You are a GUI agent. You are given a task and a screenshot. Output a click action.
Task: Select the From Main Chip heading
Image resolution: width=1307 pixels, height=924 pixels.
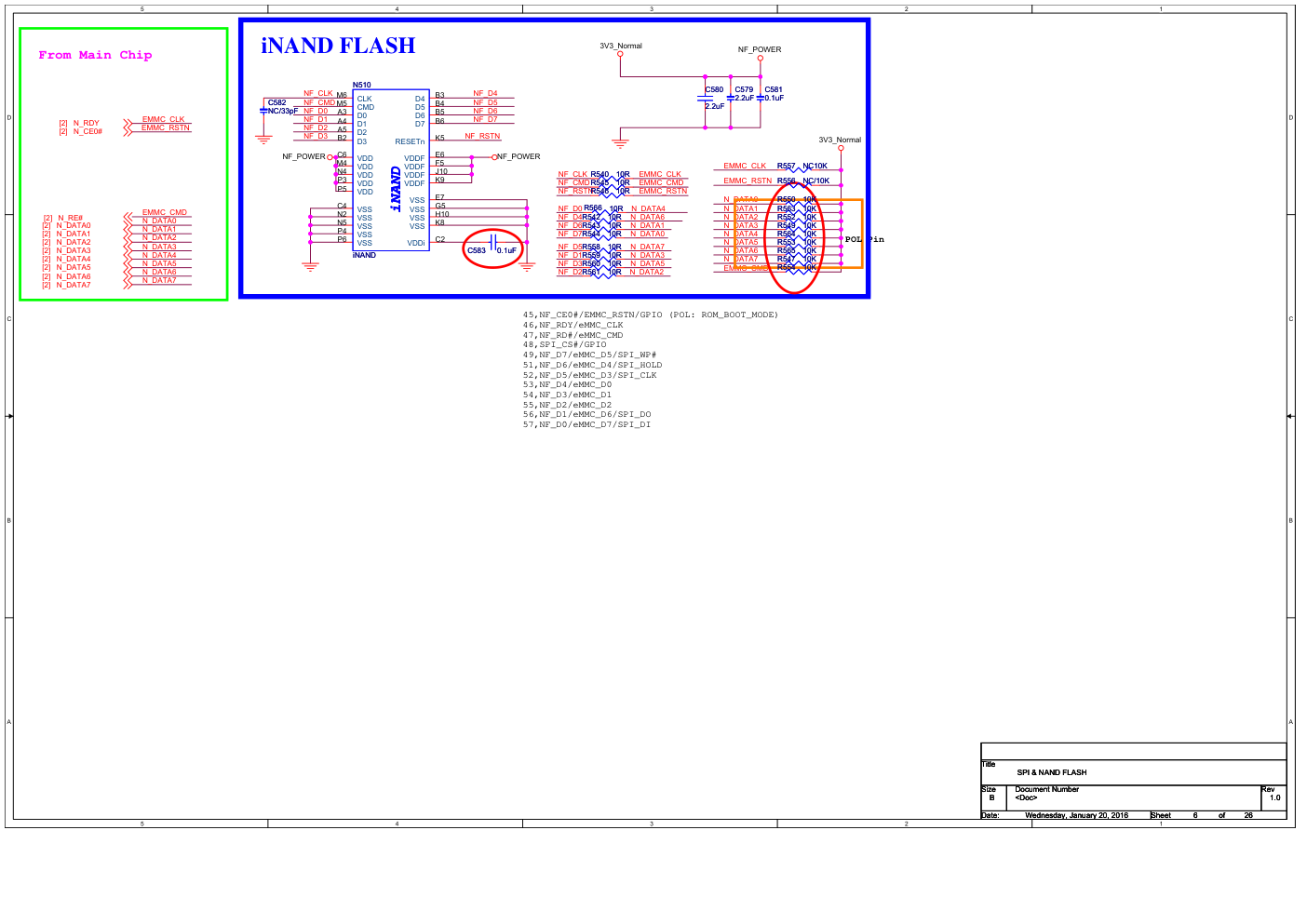click(x=95, y=55)
